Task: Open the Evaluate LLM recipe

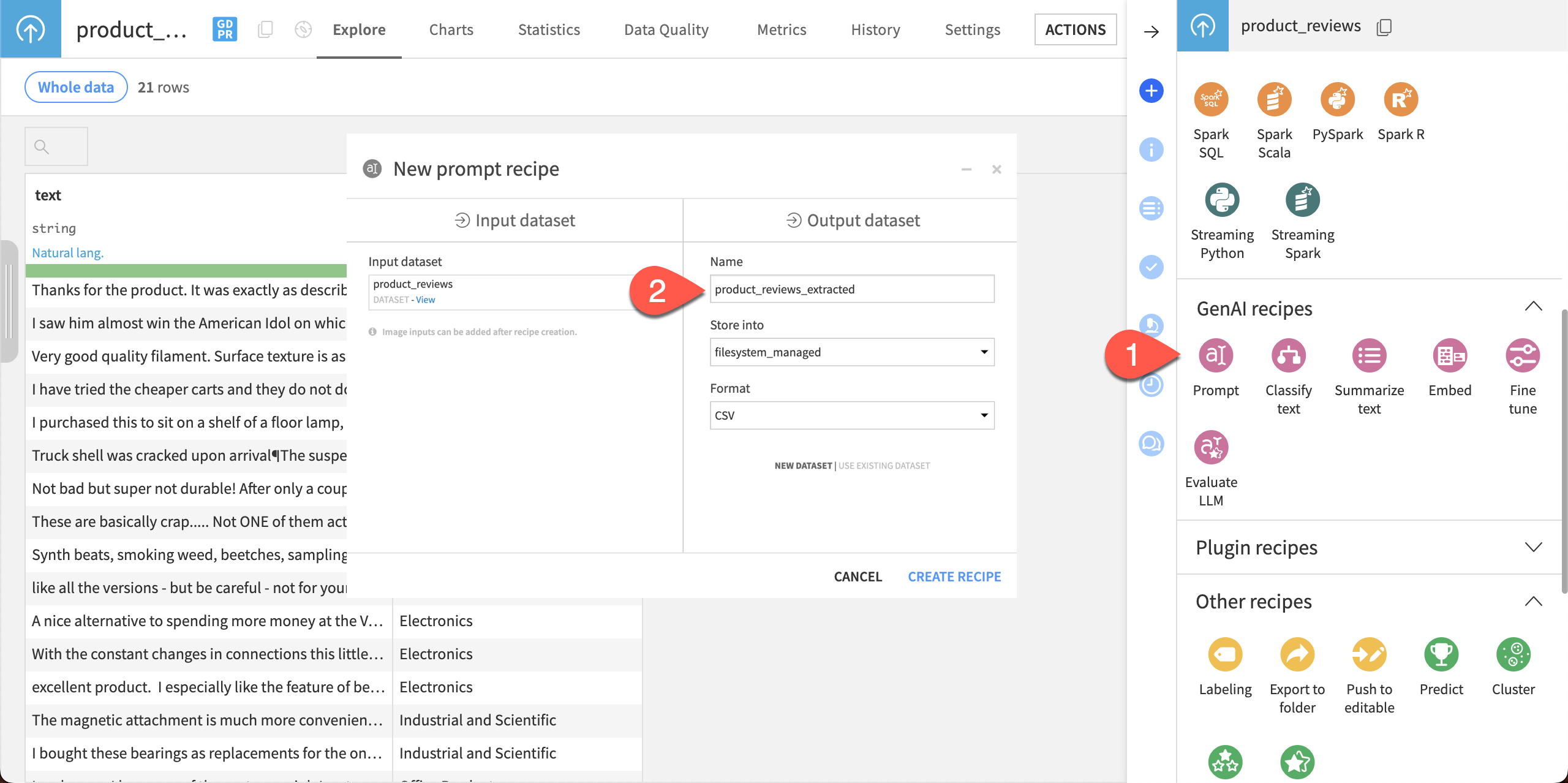Action: (x=1212, y=447)
